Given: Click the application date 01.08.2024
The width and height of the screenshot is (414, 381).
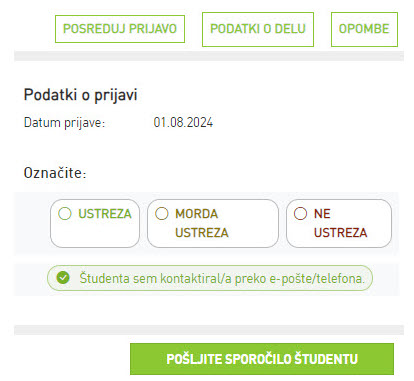Looking at the screenshot, I should pyautogui.click(x=183, y=123).
